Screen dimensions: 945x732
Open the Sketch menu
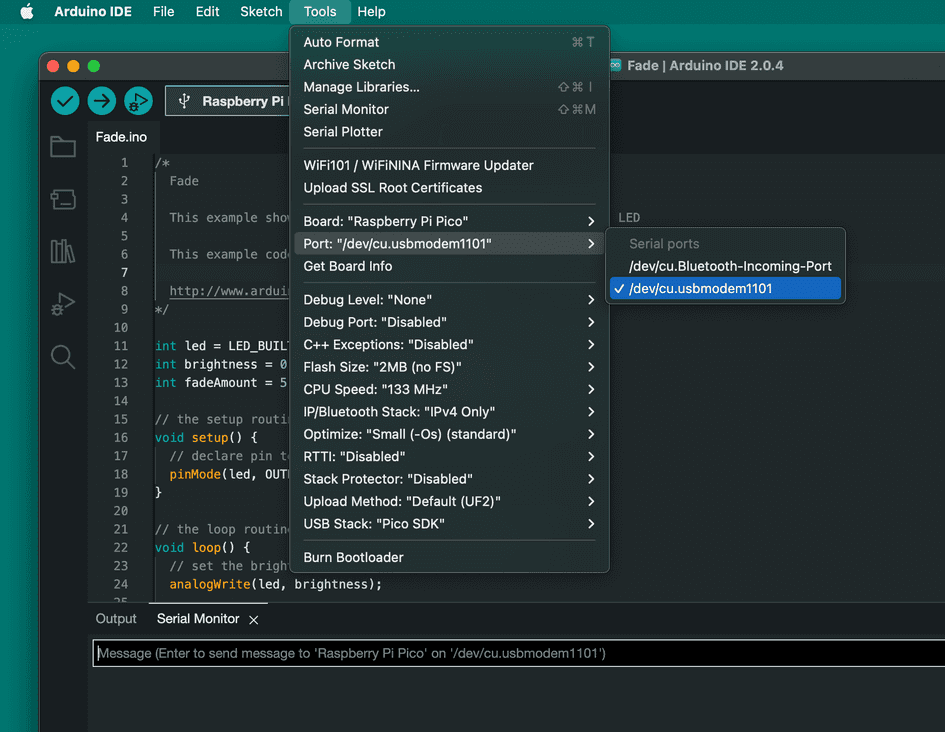click(260, 12)
